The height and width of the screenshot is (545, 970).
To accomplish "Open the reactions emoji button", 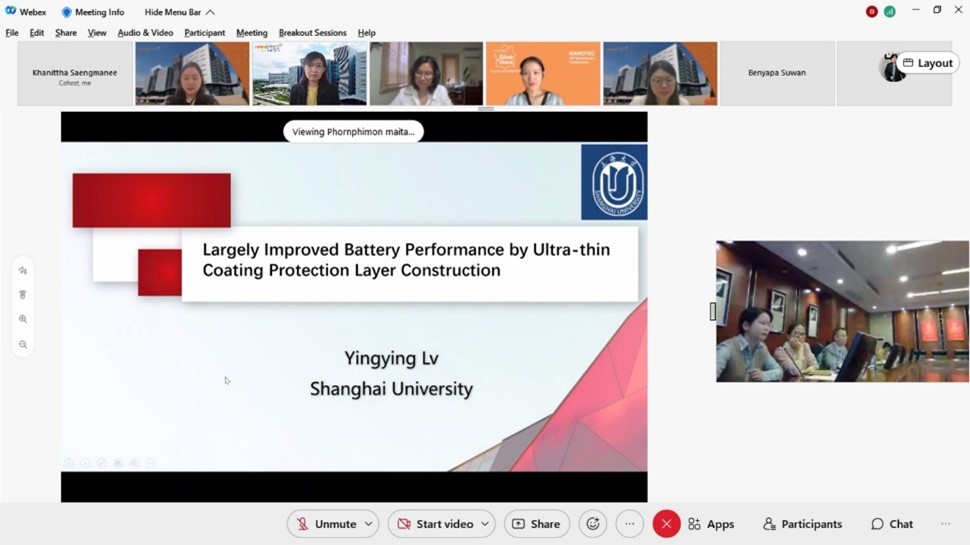I will pyautogui.click(x=593, y=524).
